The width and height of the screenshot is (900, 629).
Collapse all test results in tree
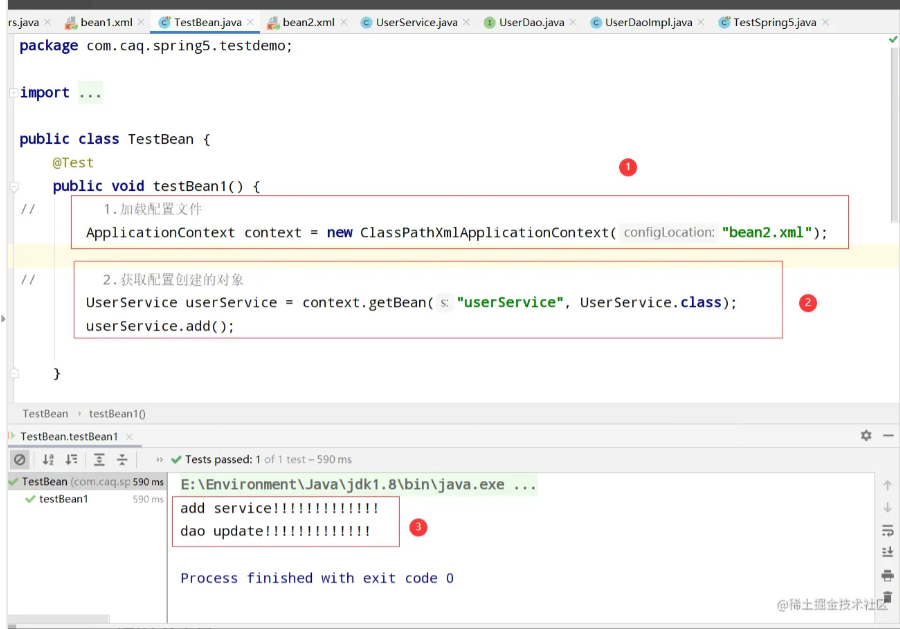click(122, 460)
